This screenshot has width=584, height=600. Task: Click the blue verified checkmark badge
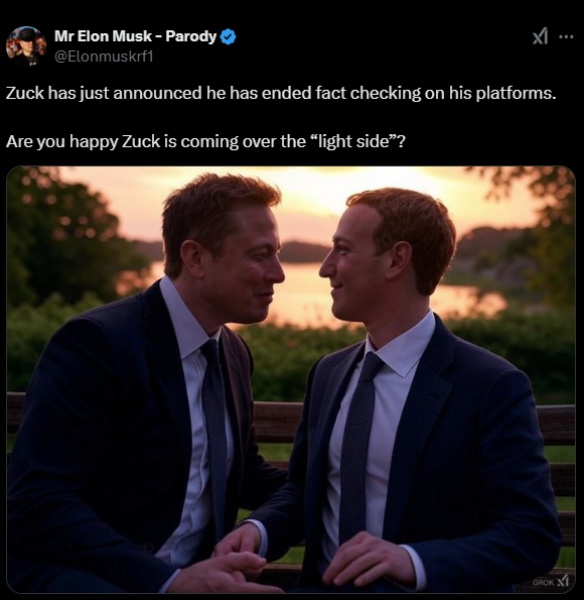228,37
